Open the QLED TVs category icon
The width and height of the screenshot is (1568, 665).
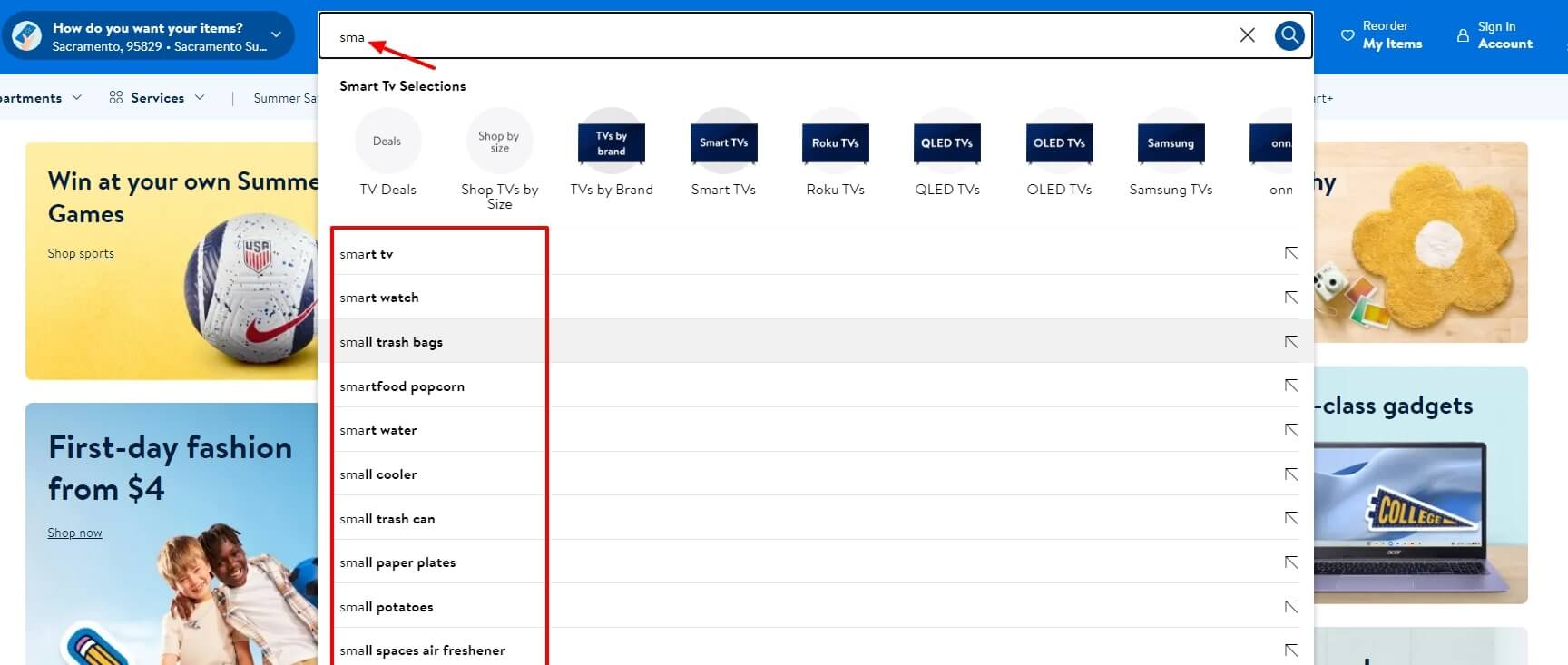946,142
